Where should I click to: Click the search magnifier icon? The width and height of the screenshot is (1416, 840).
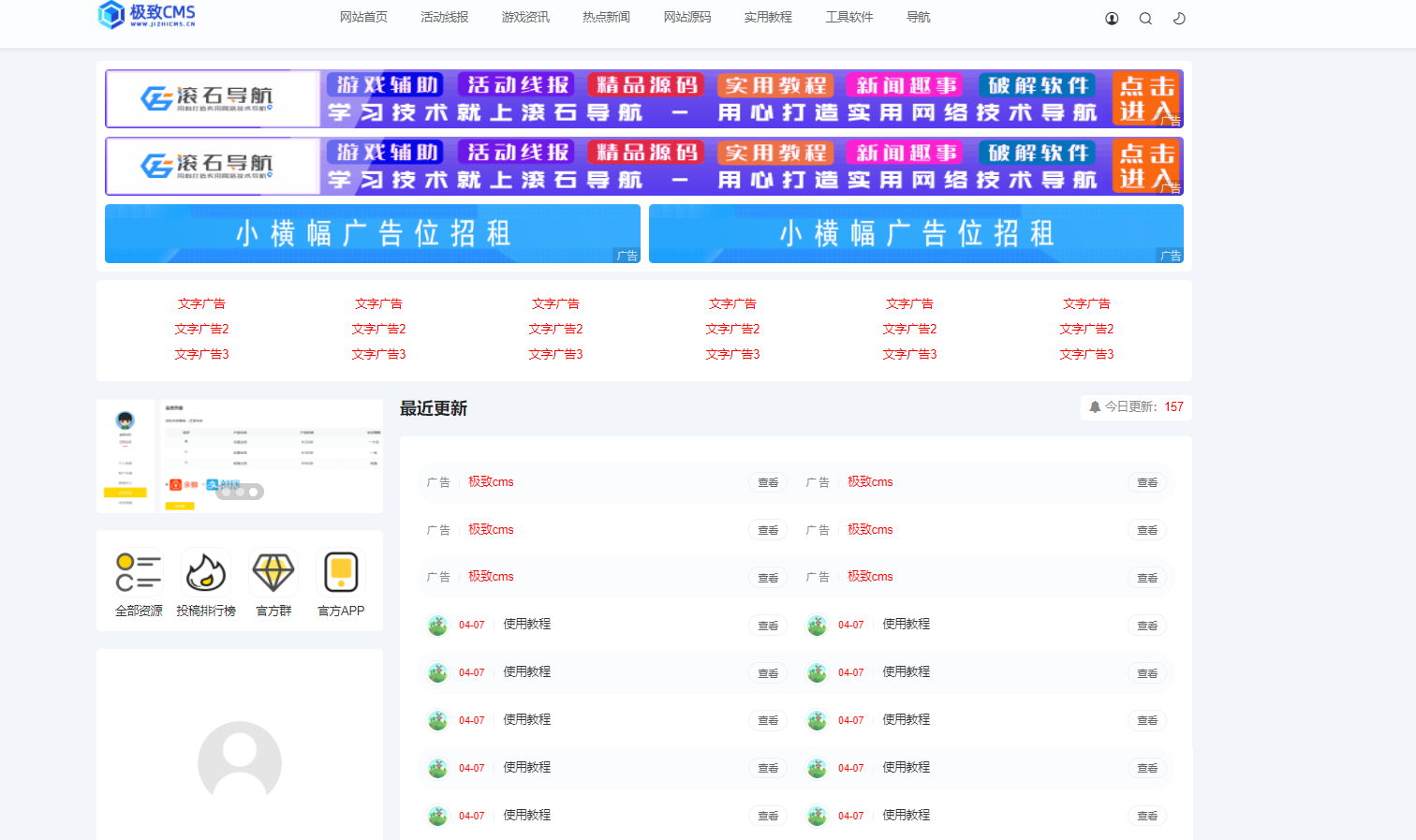pyautogui.click(x=1145, y=18)
